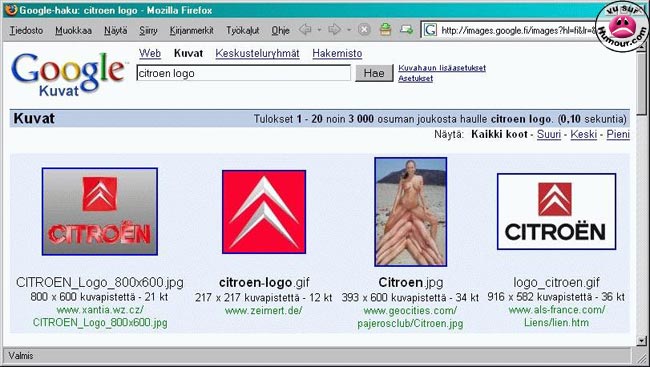The height and width of the screenshot is (367, 650).
Task: Filter images by Pieni size
Action: click(x=618, y=134)
